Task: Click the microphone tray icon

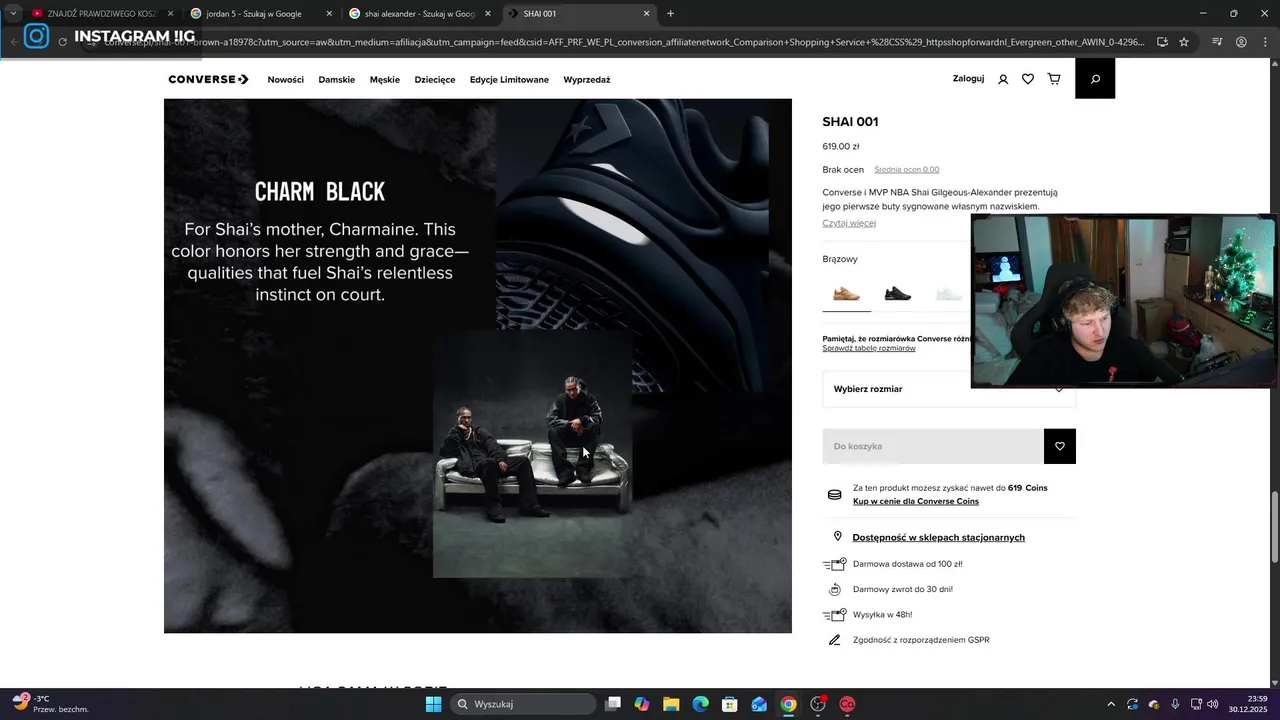Action: [1175, 704]
